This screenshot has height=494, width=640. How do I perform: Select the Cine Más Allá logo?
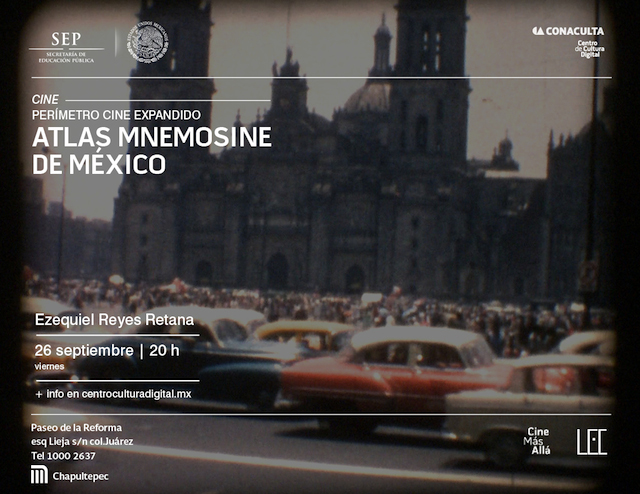point(537,441)
